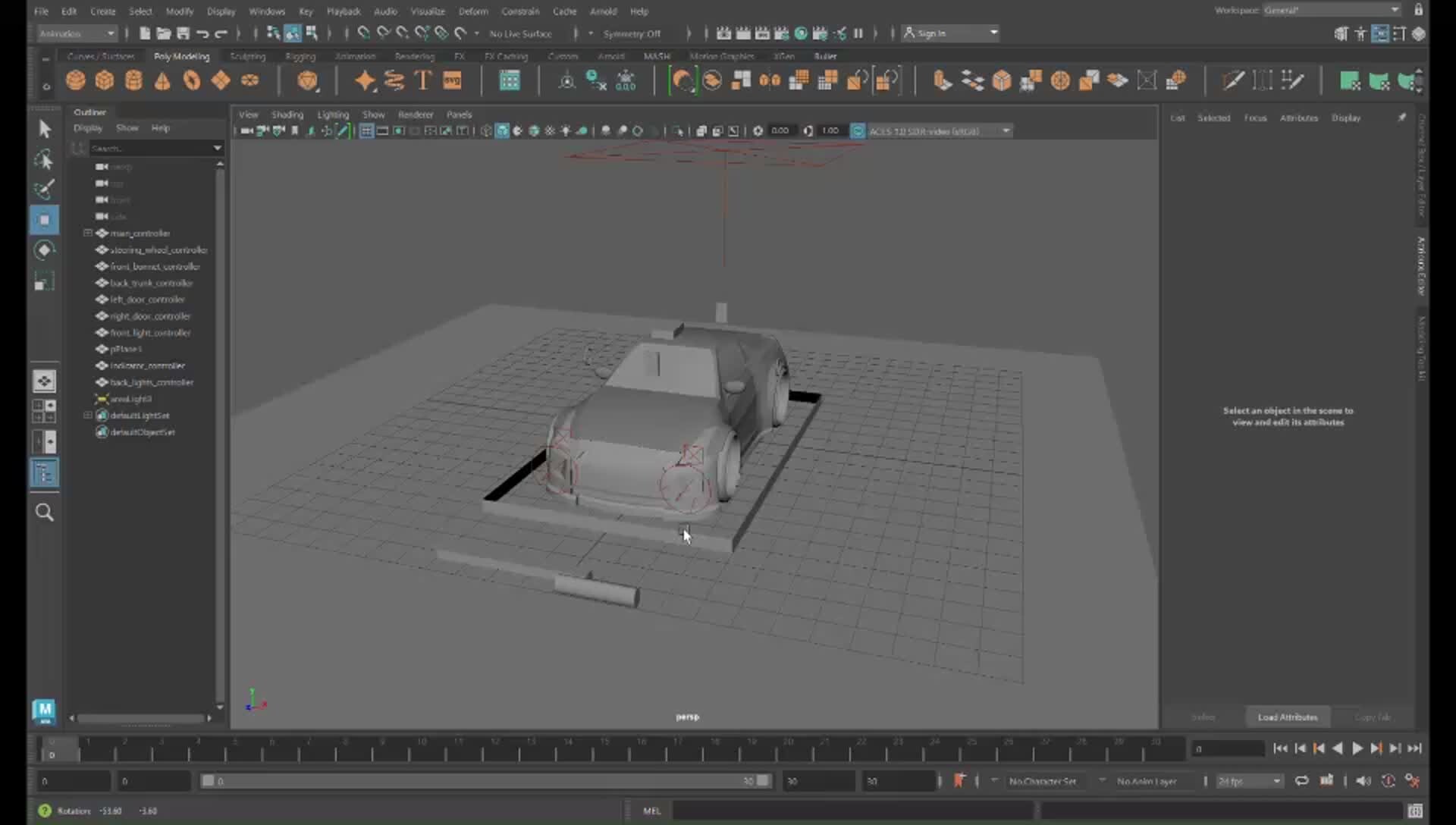Open the Outliner icon in the toolbox sidebar
Image resolution: width=1456 pixels, height=825 pixels.
(44, 472)
